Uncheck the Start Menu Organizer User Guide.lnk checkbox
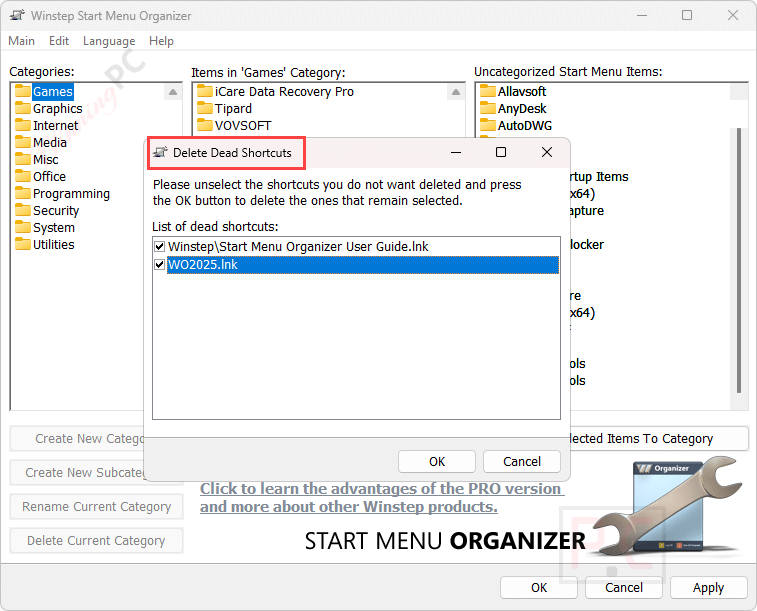The image size is (757, 611). (159, 247)
